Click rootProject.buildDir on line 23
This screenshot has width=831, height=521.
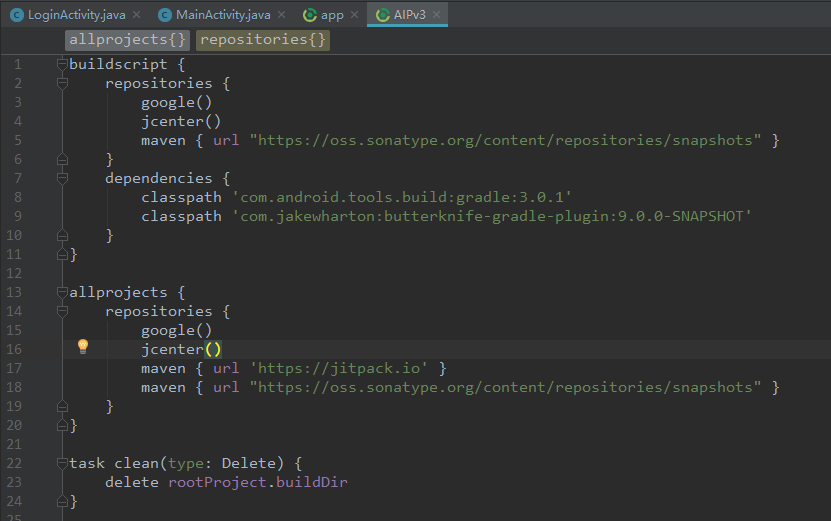[258, 482]
